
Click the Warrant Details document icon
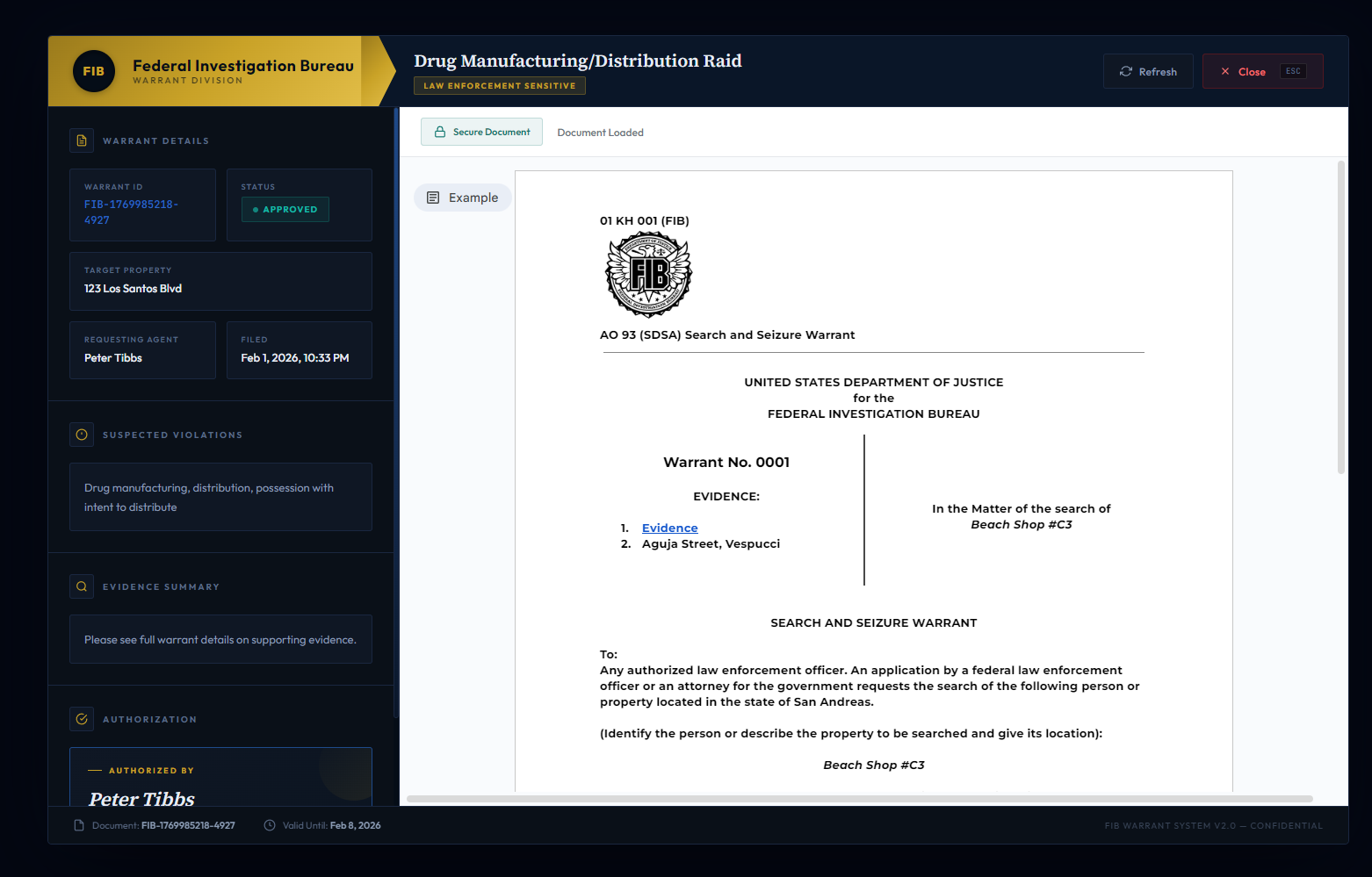coord(82,140)
